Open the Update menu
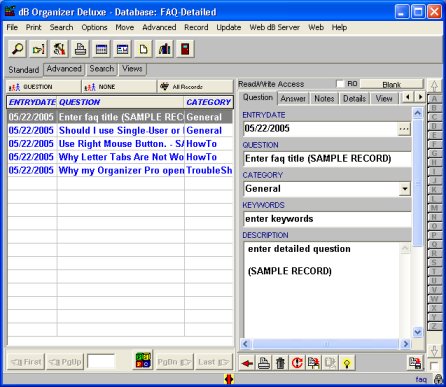 [229, 27]
